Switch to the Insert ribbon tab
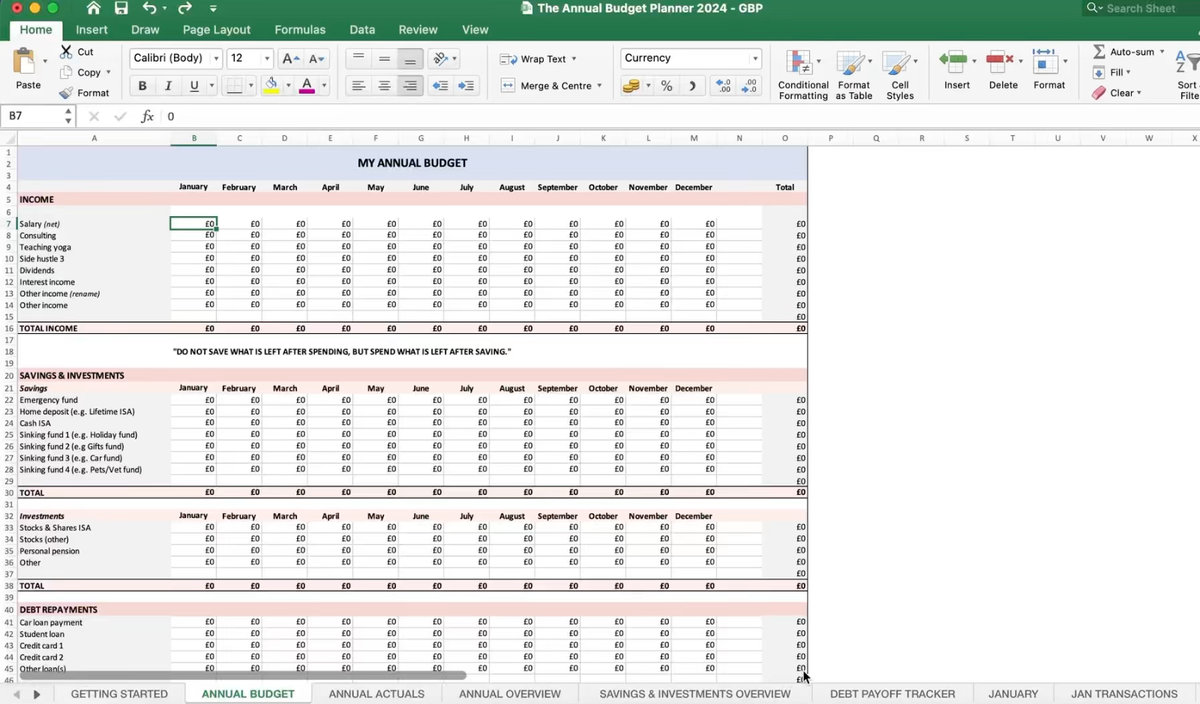The width and height of the screenshot is (1200, 704). (92, 30)
